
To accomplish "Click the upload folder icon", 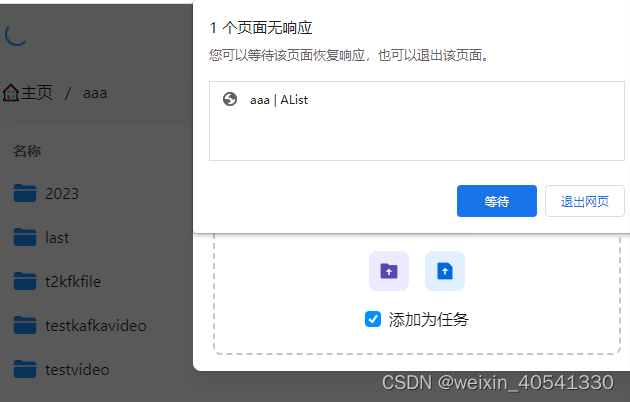I will coord(389,271).
